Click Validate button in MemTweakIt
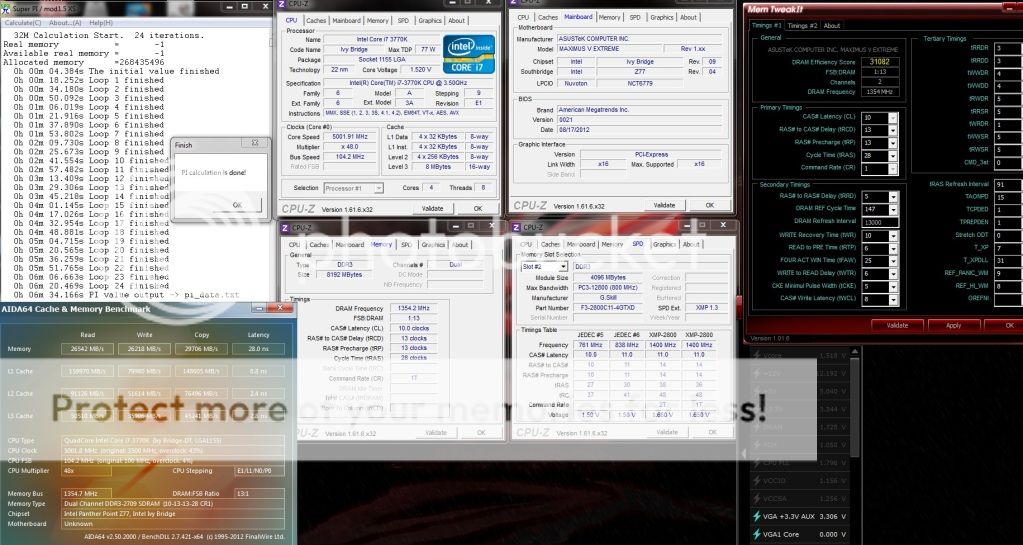Screen dimensions: 1023x545 pyautogui.click(x=897, y=325)
